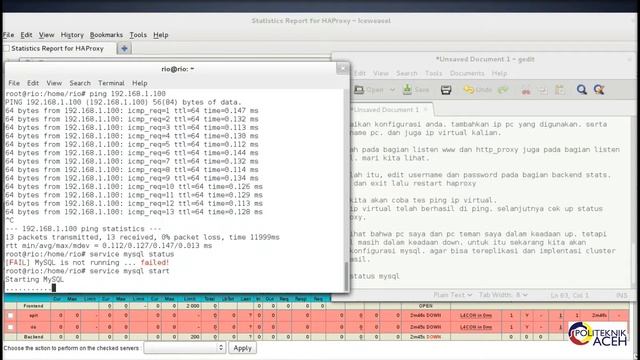The height and width of the screenshot is (360, 640).
Task: Click the Frontend row label in HAProxy table
Action: [33, 306]
